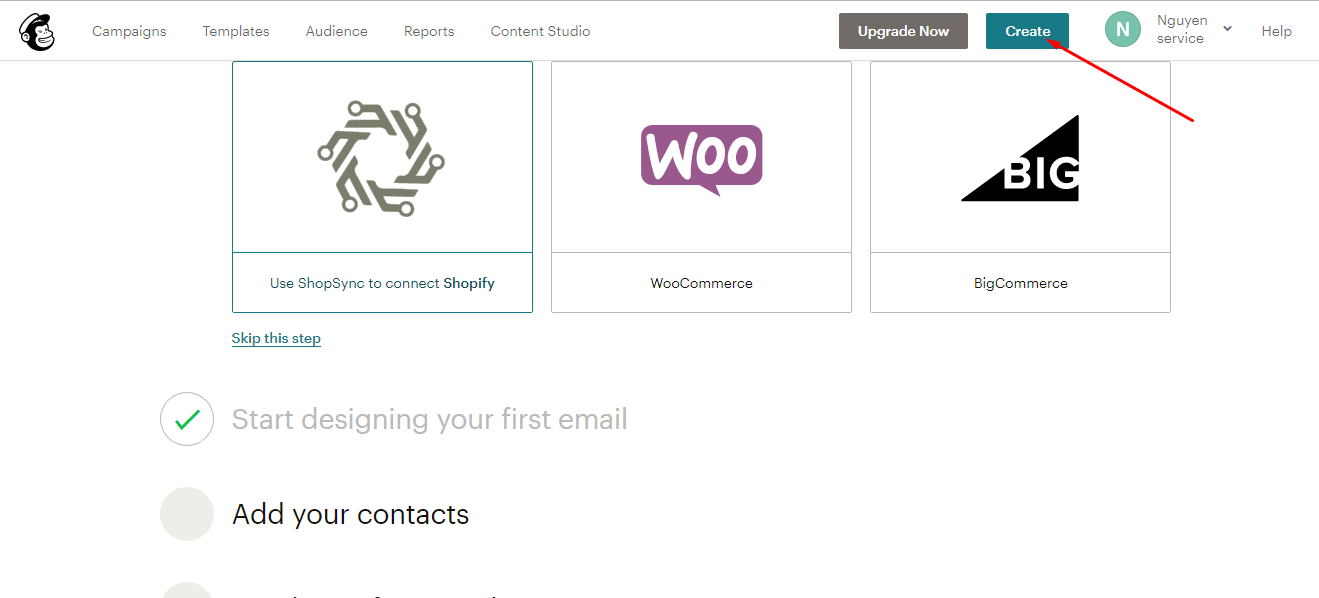Click the teal Create button
Screen dimensions: 1319x598
(x=1027, y=31)
